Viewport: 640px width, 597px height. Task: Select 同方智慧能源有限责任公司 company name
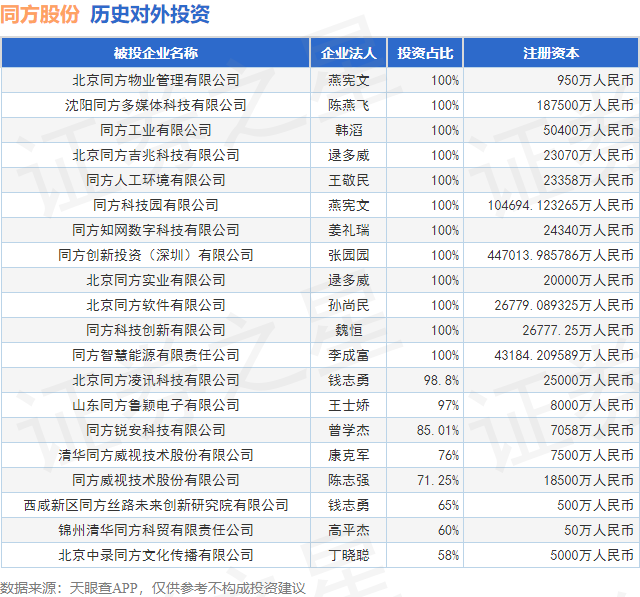click(156, 355)
